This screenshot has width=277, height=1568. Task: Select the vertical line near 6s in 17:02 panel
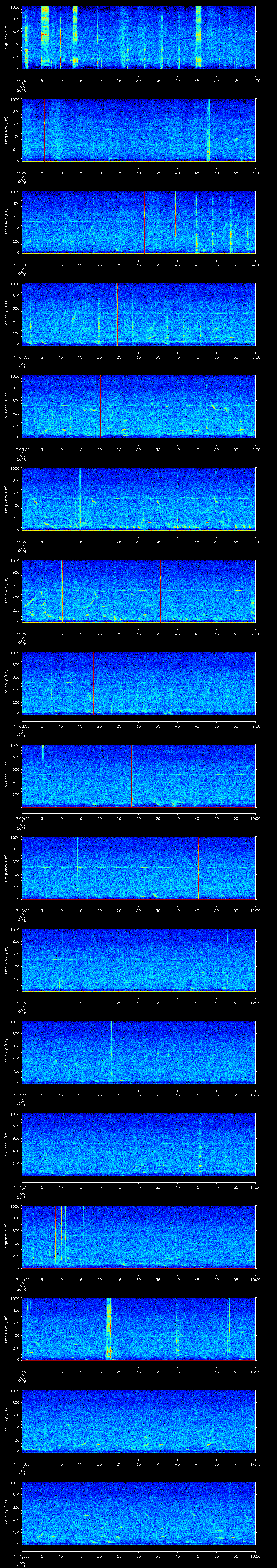pyautogui.click(x=44, y=130)
